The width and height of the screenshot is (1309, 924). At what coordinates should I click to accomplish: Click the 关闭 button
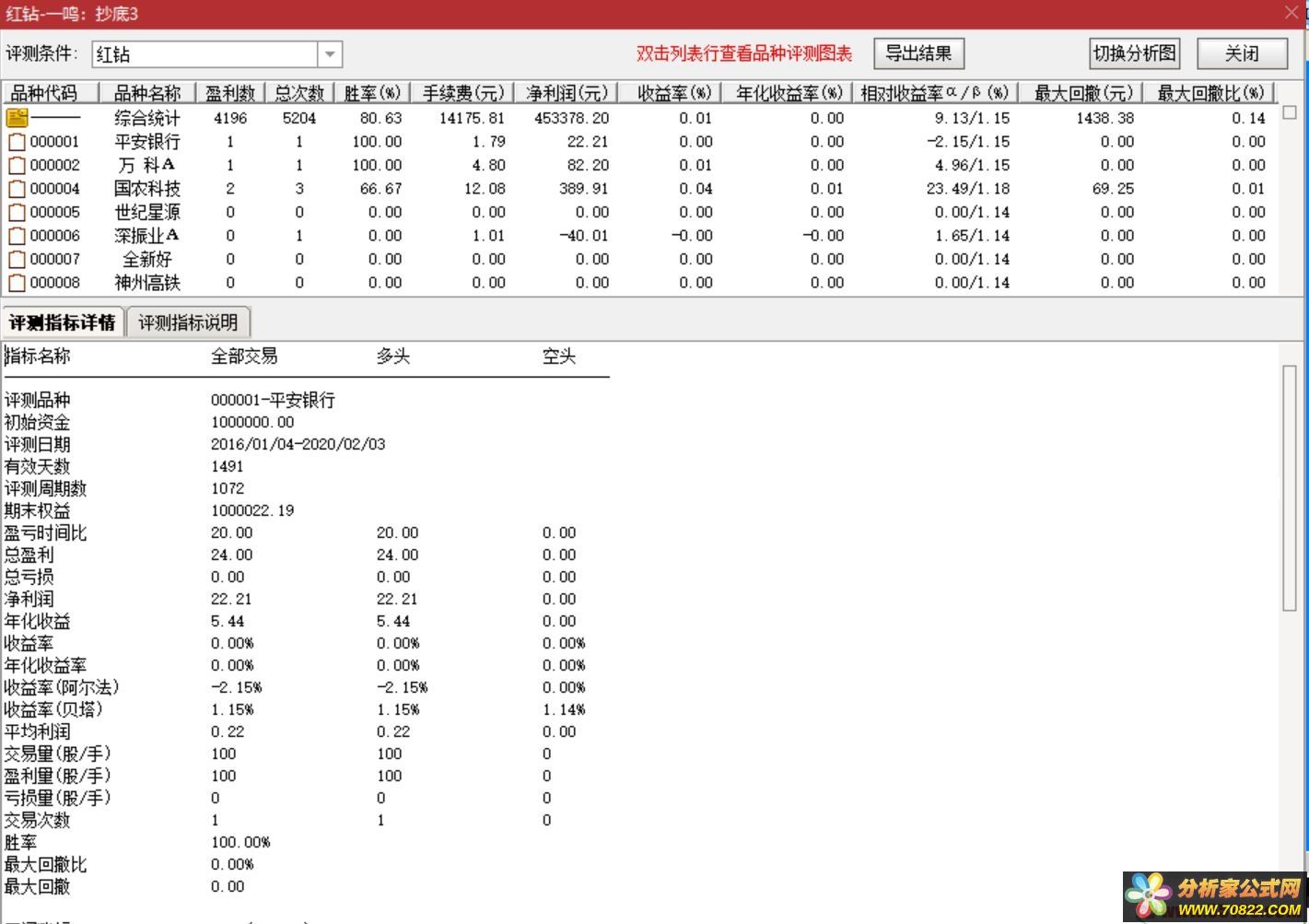(x=1242, y=53)
